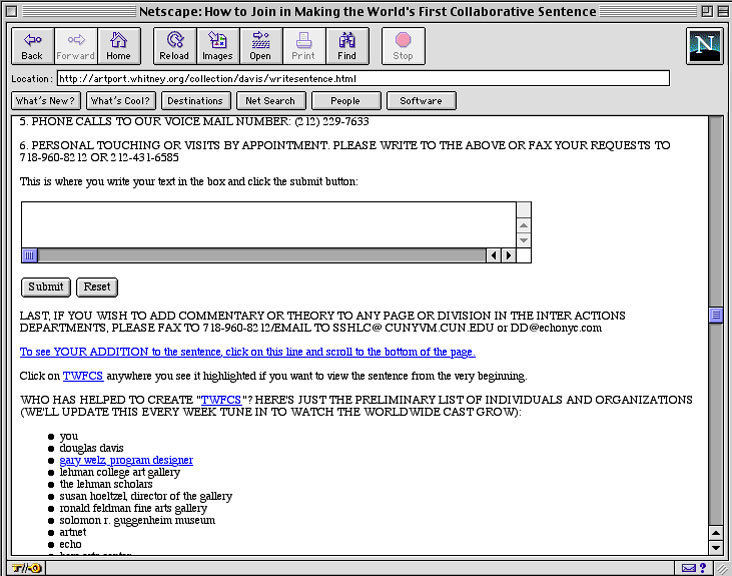Click the Forward navigation icon

coord(76,46)
